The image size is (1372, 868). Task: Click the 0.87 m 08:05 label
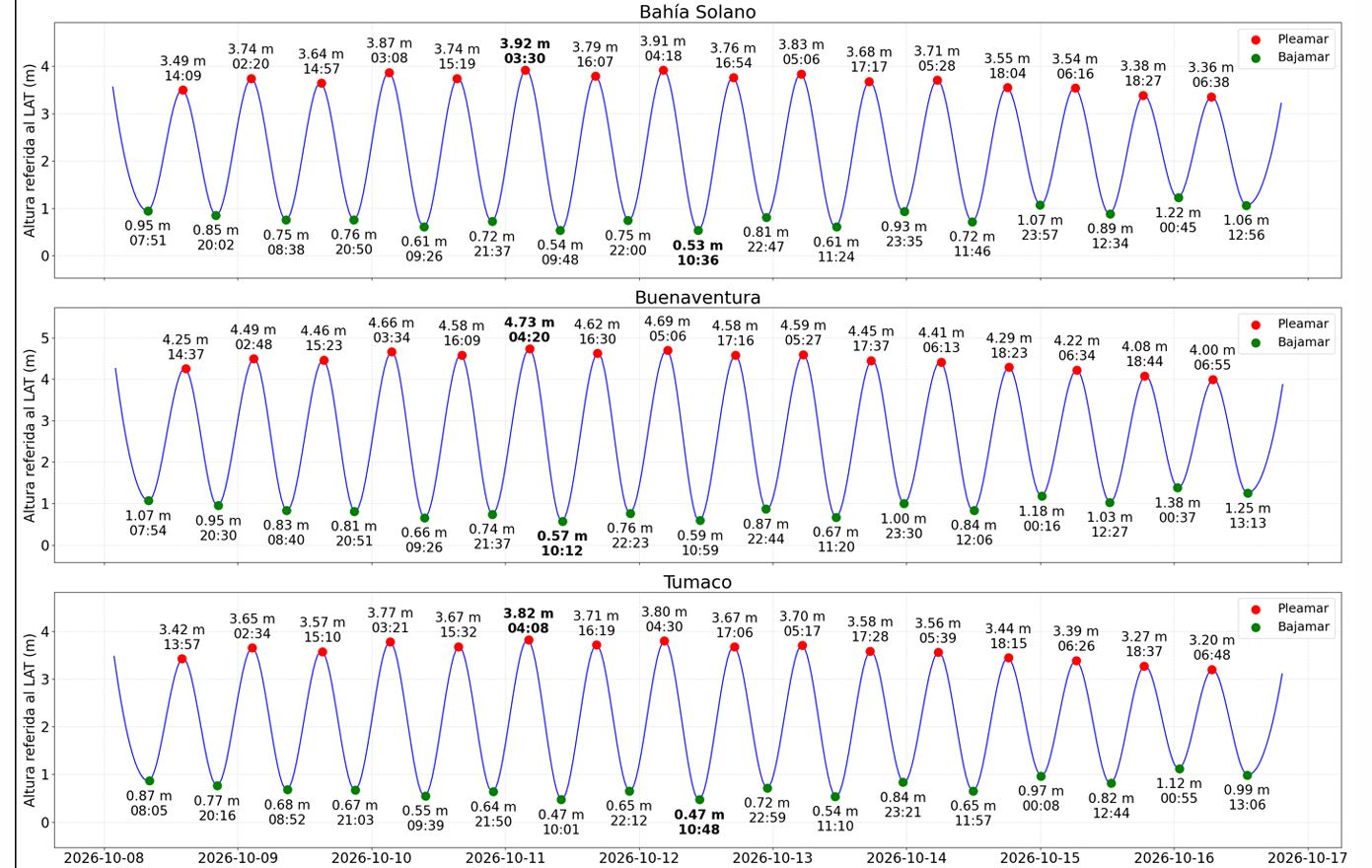coord(149,803)
